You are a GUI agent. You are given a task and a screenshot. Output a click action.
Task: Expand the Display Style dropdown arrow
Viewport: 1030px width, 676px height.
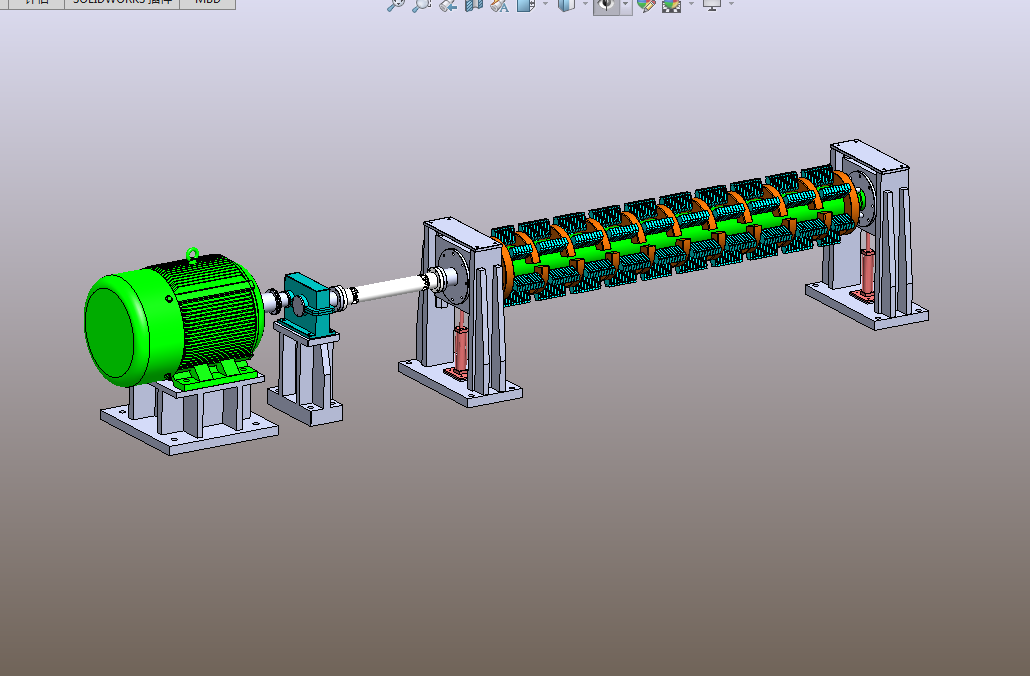pyautogui.click(x=585, y=5)
